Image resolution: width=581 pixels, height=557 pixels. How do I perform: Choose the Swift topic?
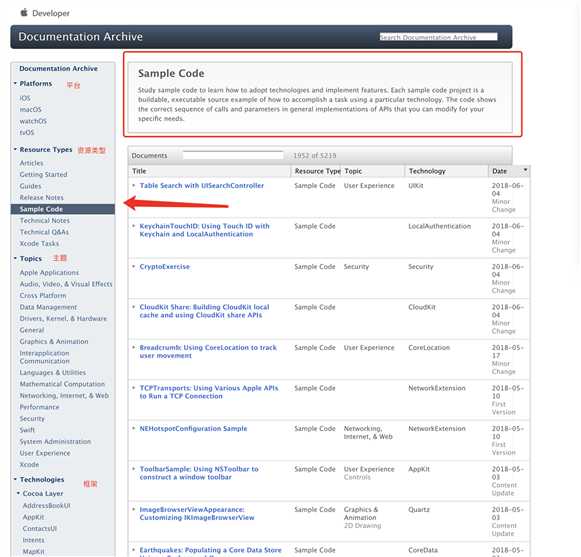27,430
